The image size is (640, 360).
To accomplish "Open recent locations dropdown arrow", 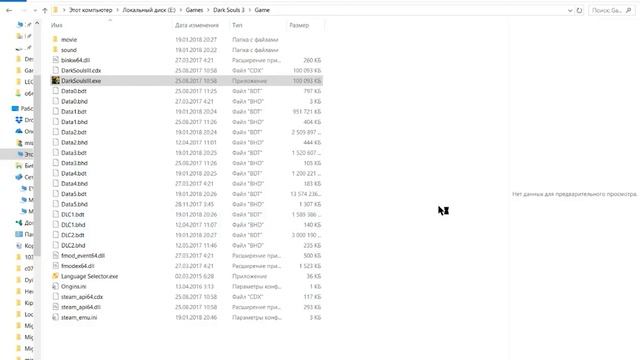I will point(35,10).
